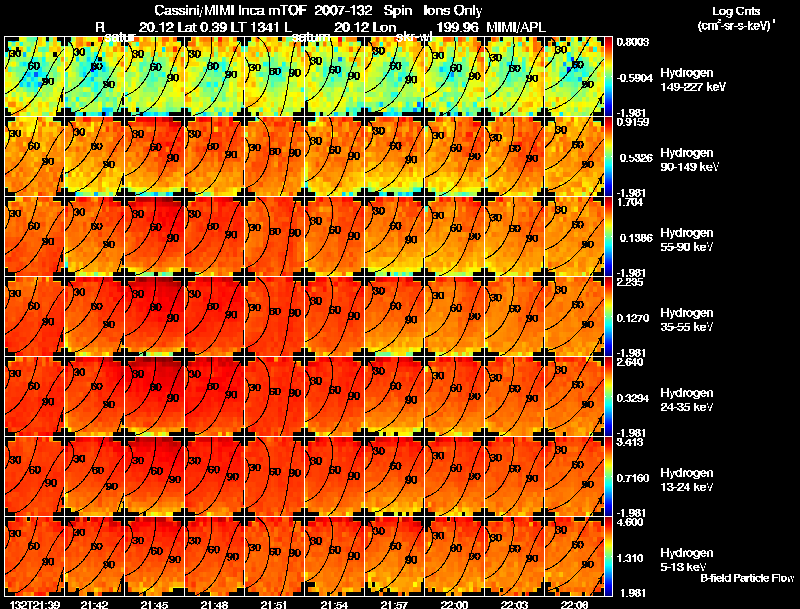The image size is (800, 609).
Task: Click the 22:03 time axis label
Action: pyautogui.click(x=514, y=604)
